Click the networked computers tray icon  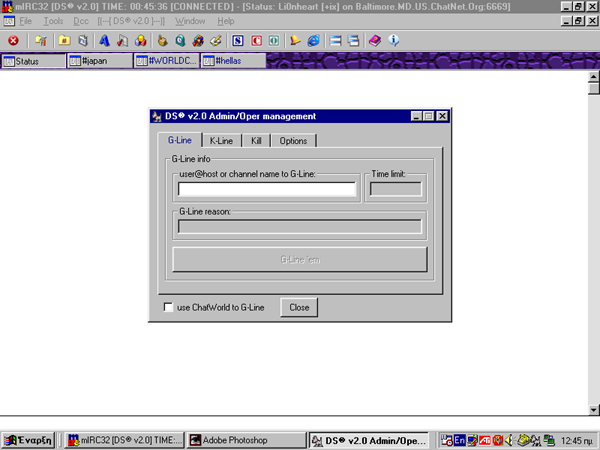click(549, 440)
